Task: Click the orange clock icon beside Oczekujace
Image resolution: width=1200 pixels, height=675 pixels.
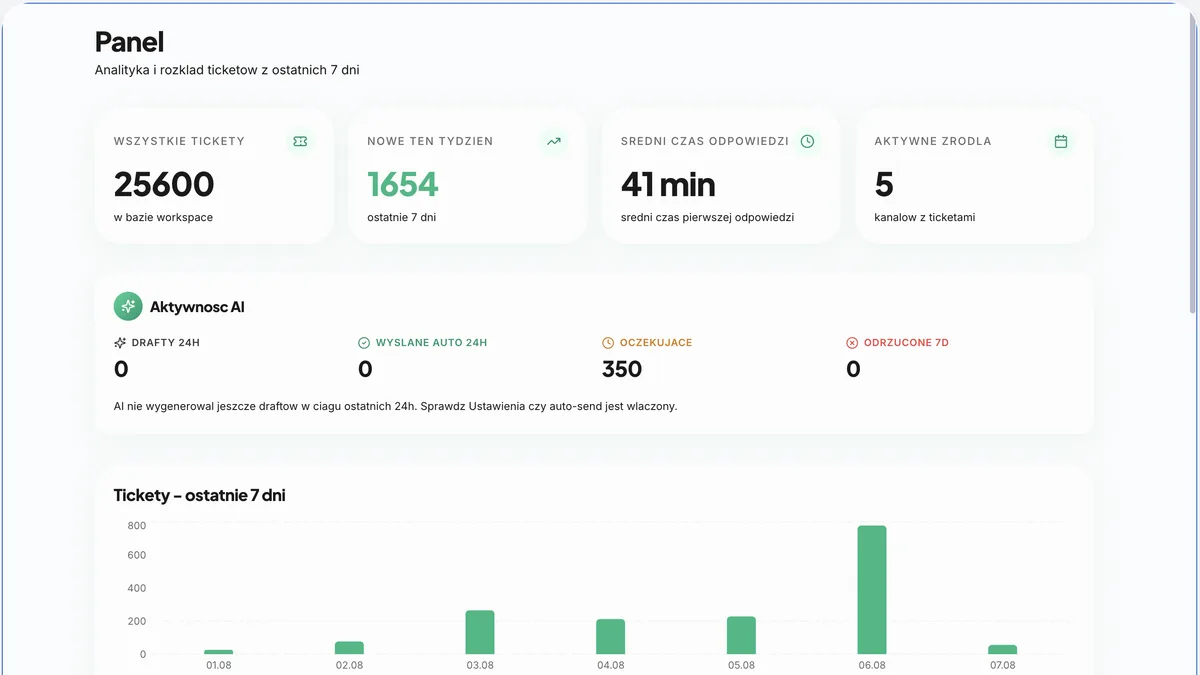Action: pos(608,343)
